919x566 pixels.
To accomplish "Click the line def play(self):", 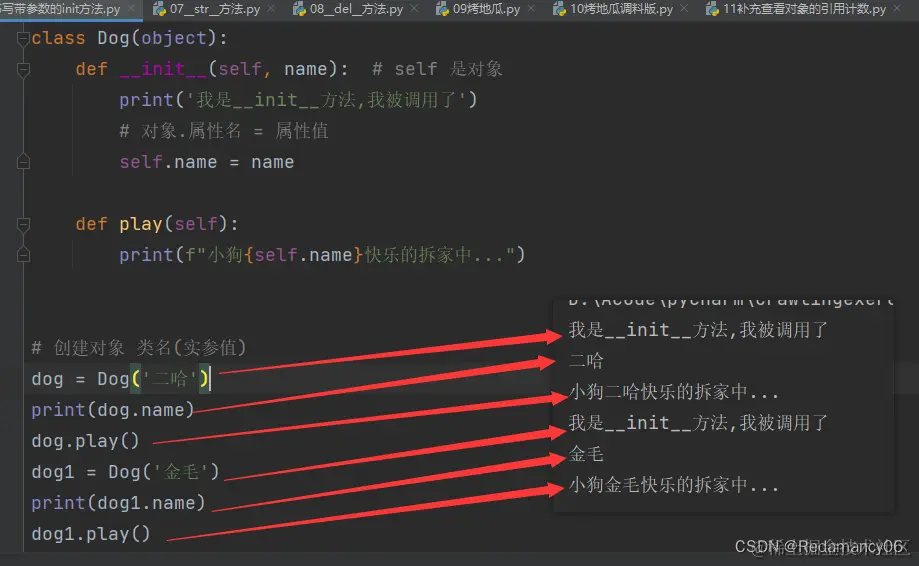I will click(157, 224).
